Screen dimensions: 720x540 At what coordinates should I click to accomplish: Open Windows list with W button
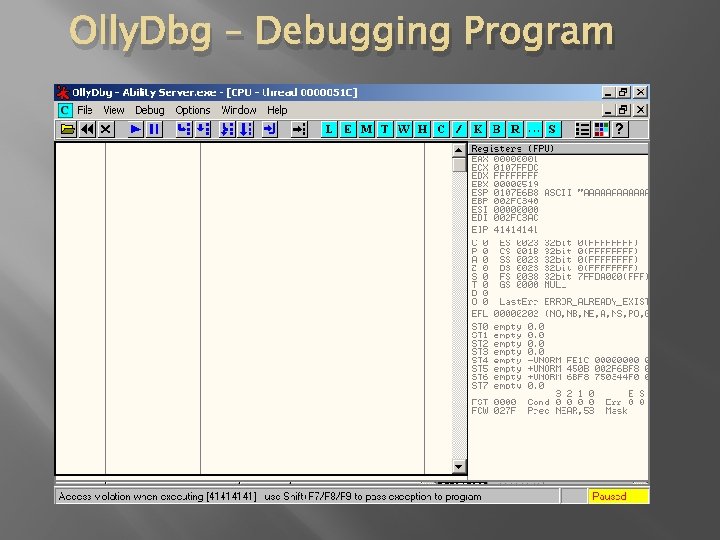[404, 129]
